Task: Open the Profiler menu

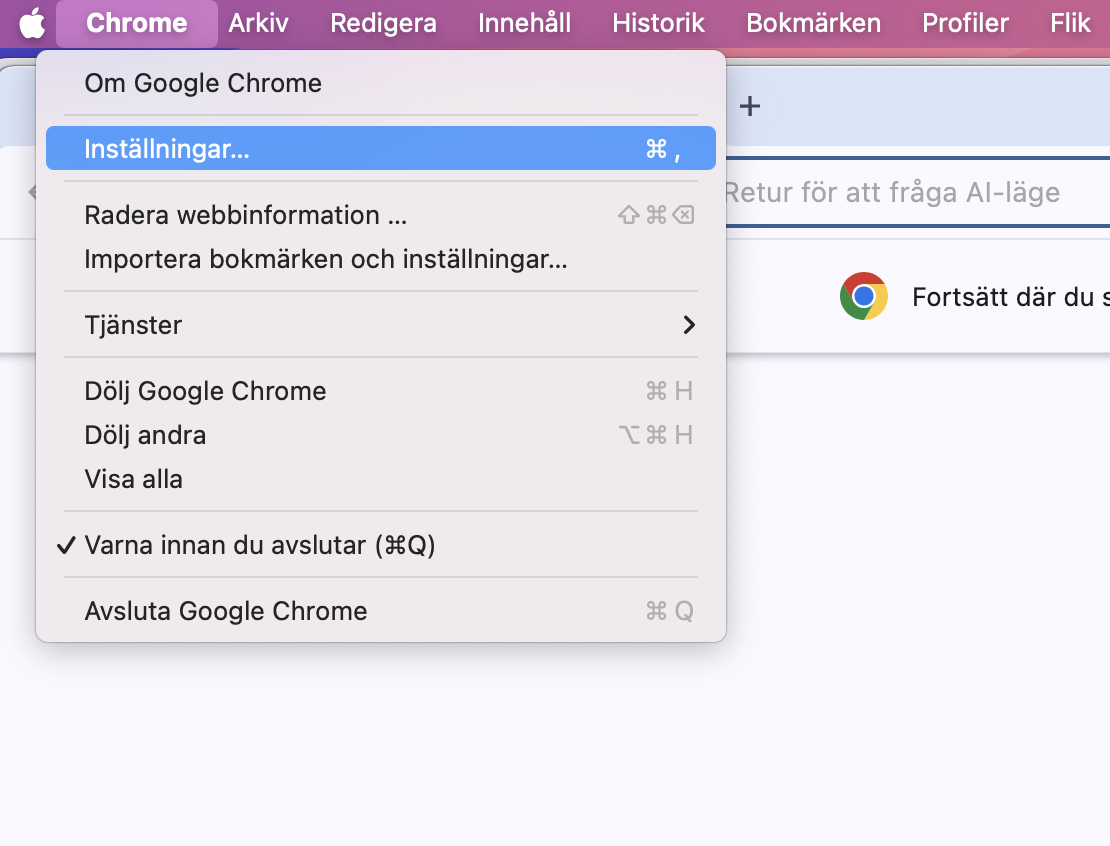Action: [x=966, y=23]
